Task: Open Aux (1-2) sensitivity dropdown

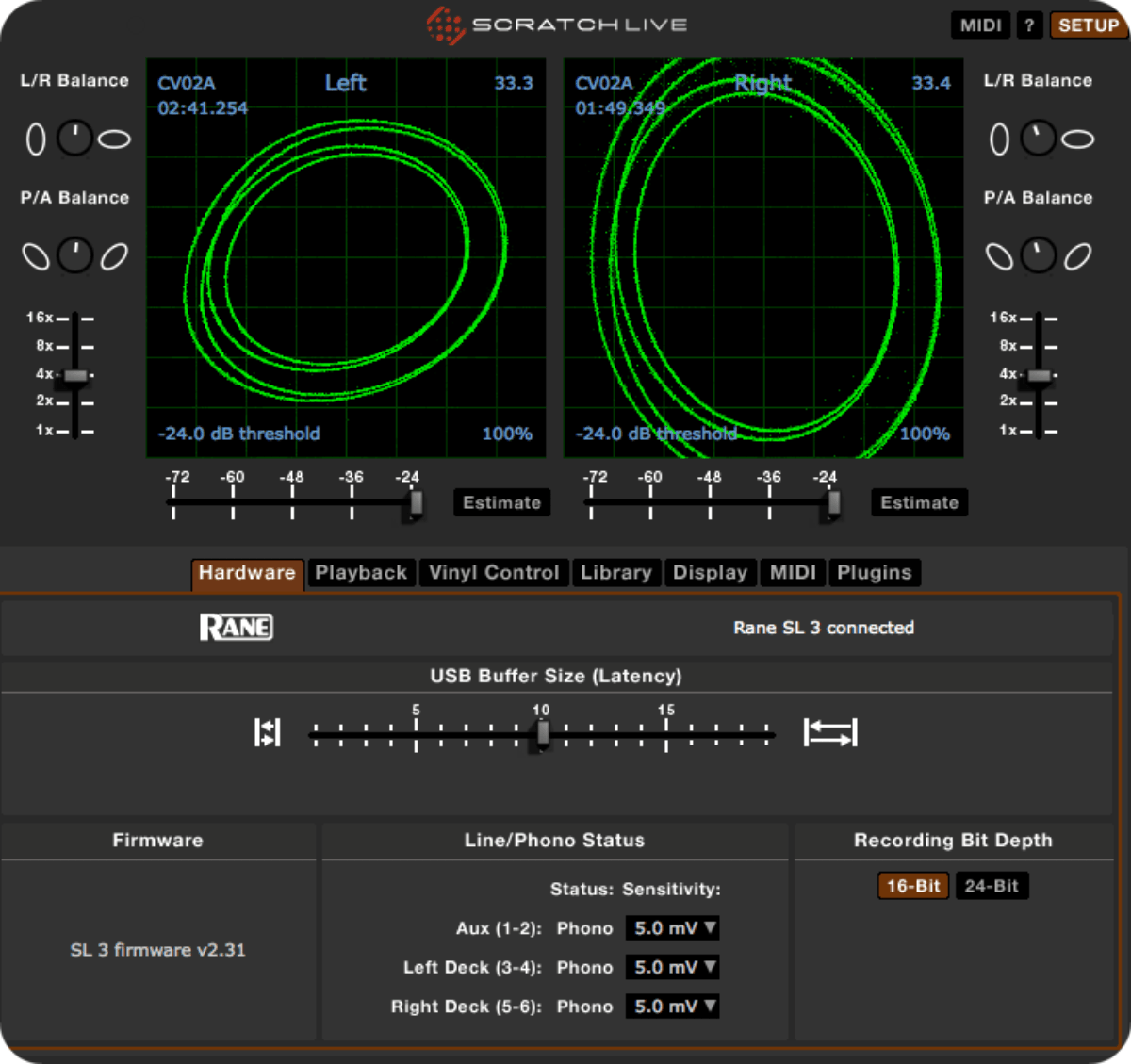Action: (675, 928)
